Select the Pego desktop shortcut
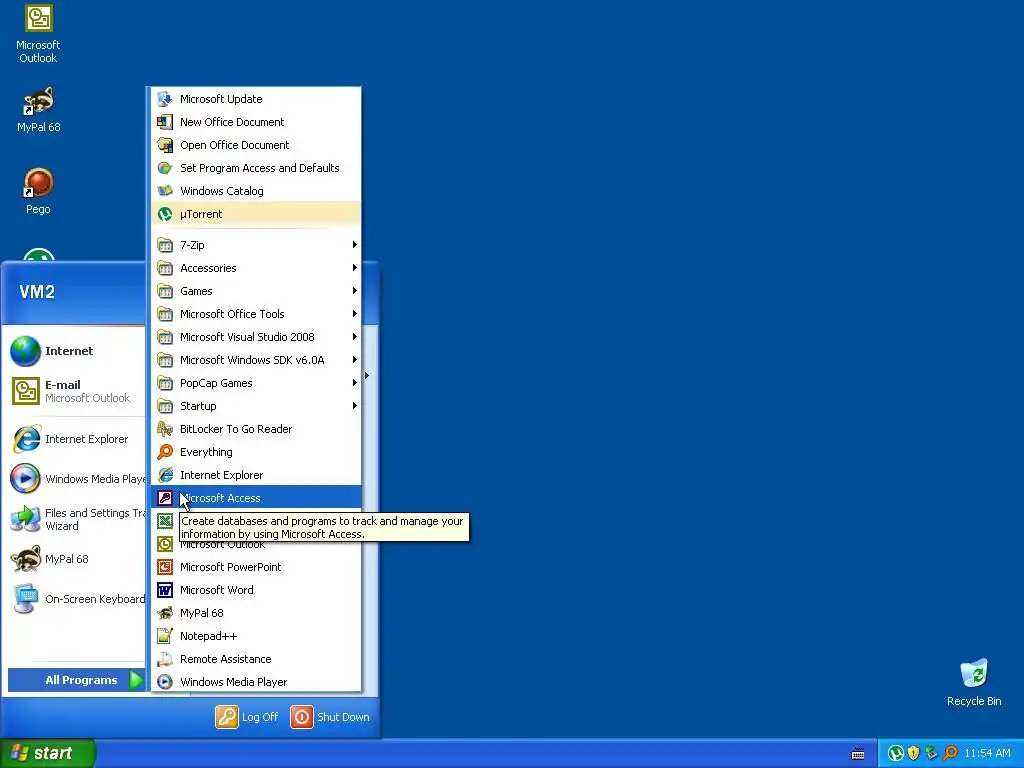Screen dimensions: 1024x768 (x=38, y=191)
